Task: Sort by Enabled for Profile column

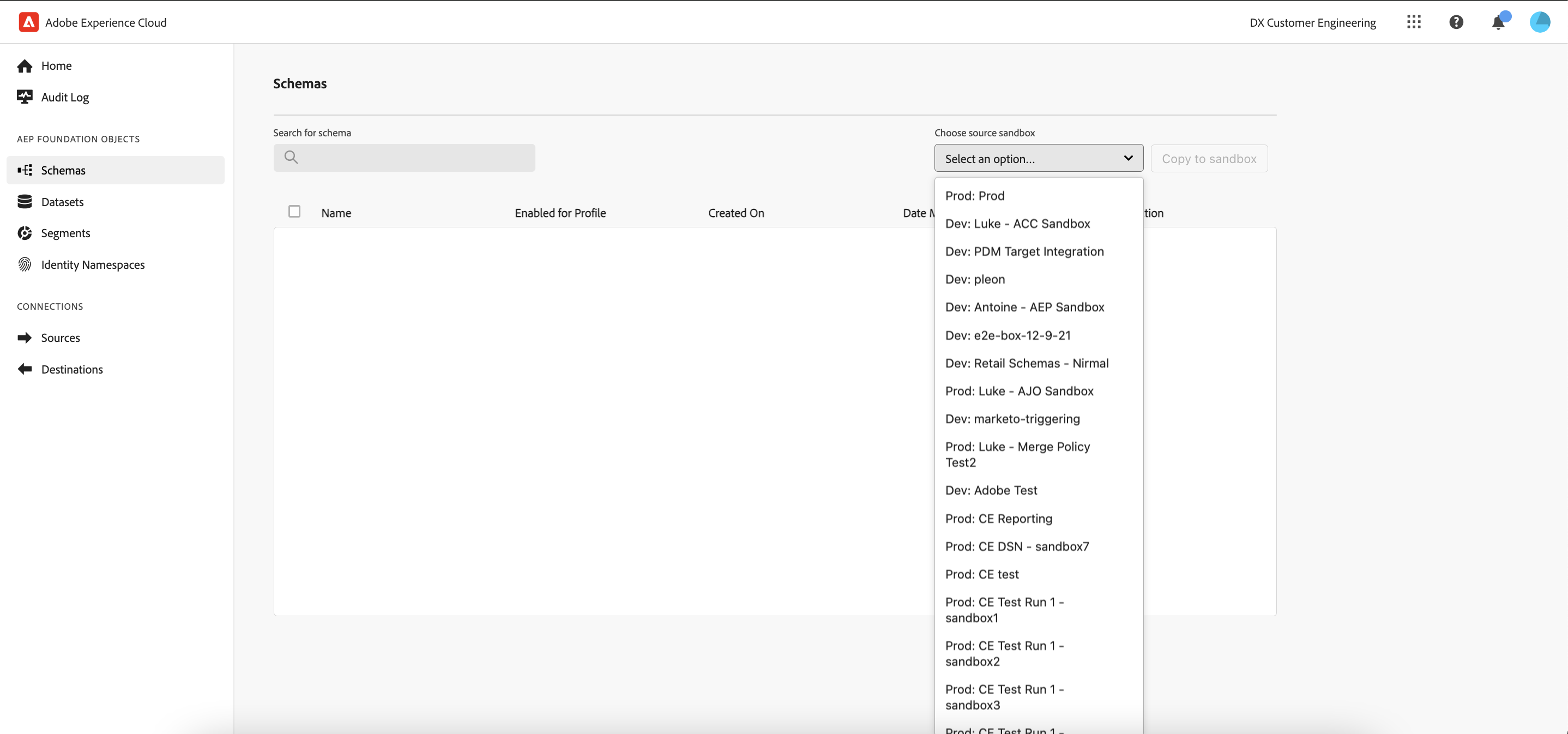Action: click(560, 213)
